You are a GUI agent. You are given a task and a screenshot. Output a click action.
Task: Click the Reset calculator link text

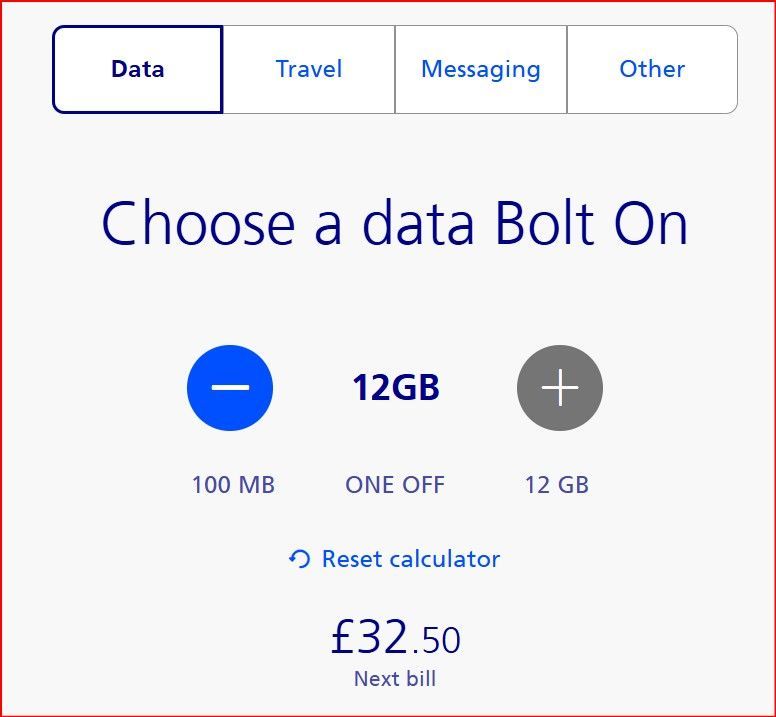click(411, 559)
